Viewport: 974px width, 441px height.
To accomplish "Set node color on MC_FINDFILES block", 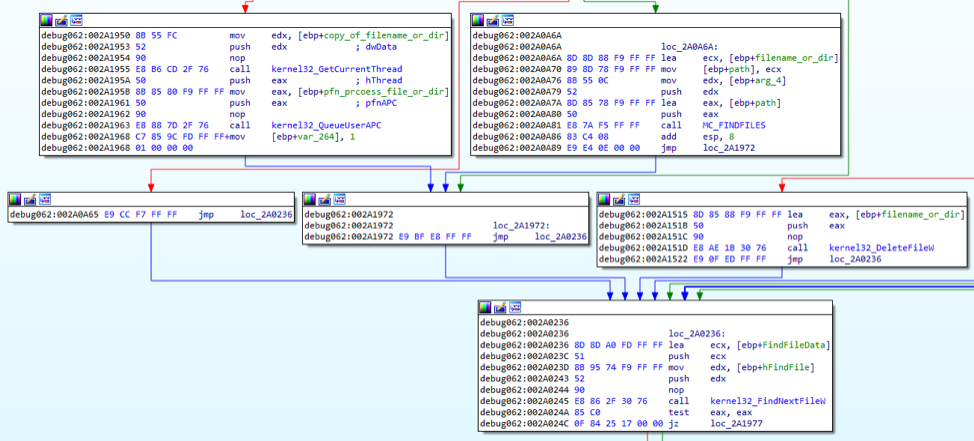I will tap(478, 20).
